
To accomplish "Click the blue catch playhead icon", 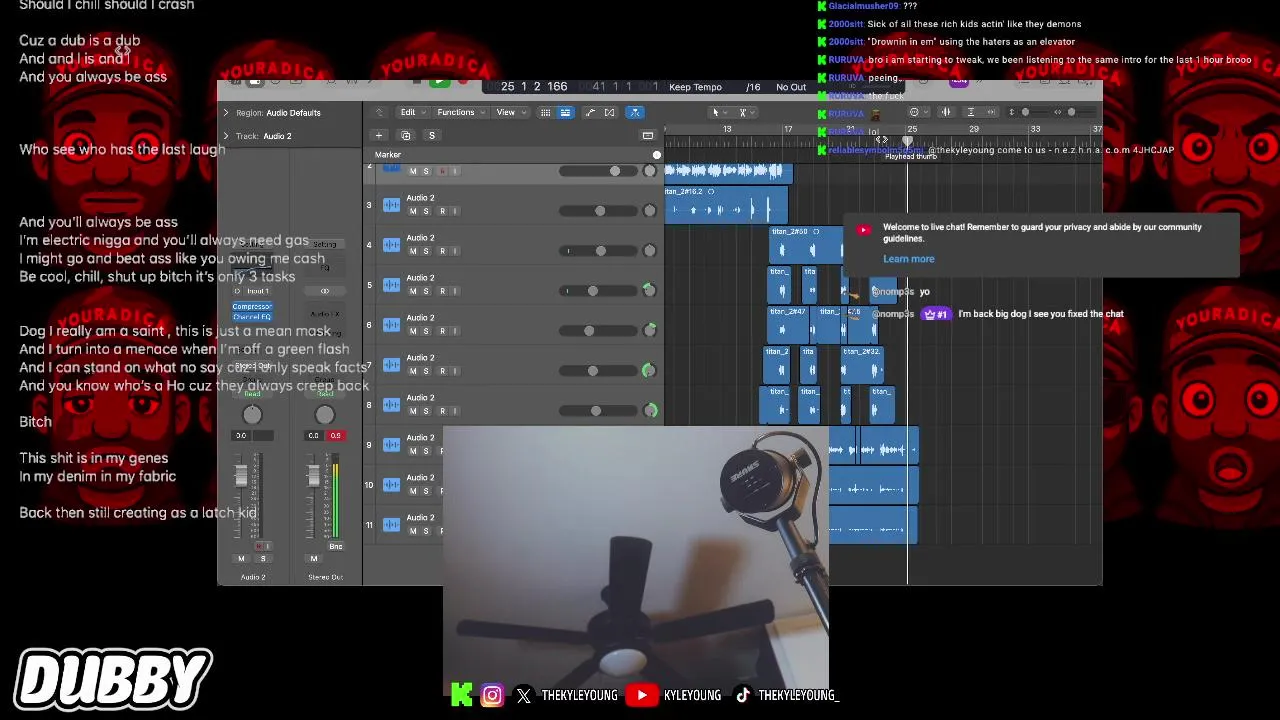I will [x=636, y=112].
